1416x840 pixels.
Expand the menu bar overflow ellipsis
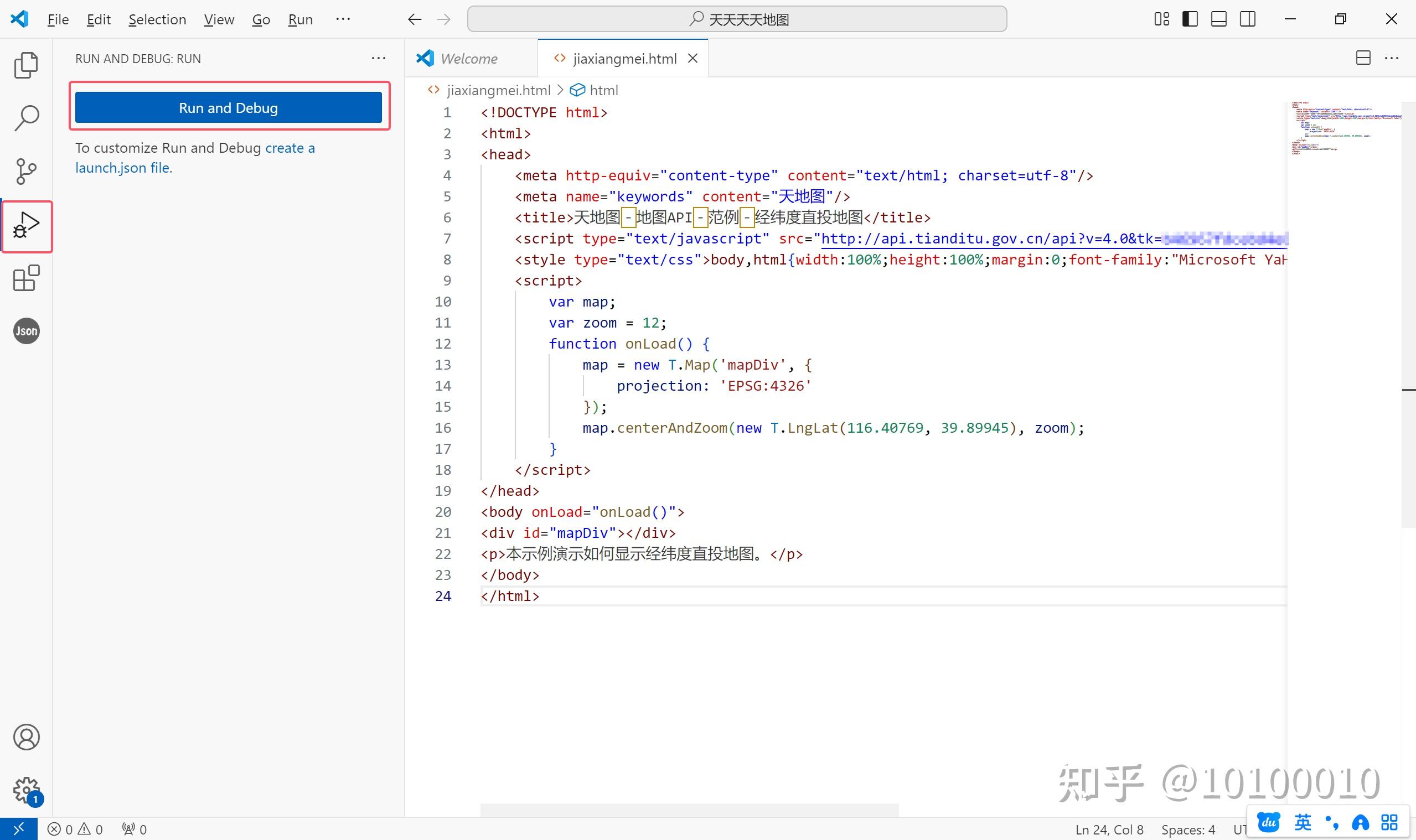click(x=343, y=19)
